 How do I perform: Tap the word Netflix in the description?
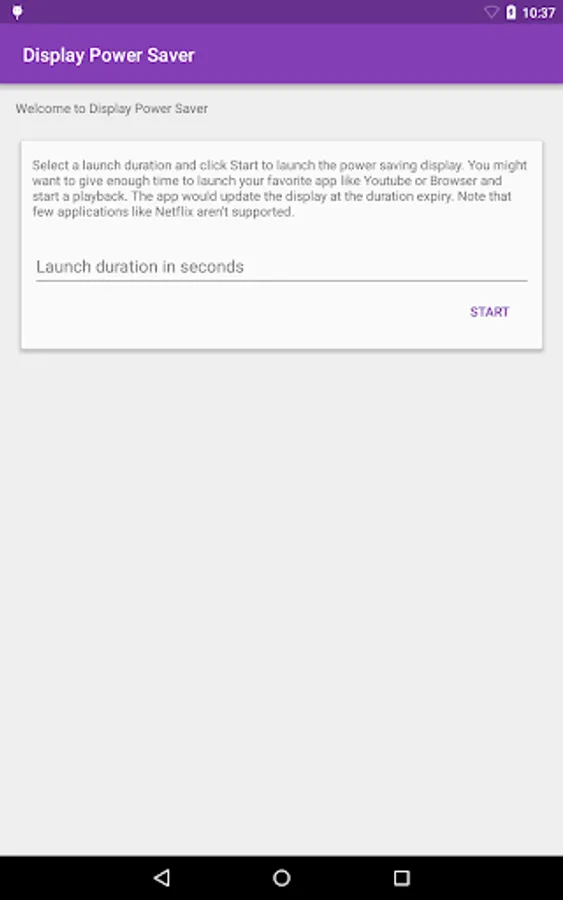[x=174, y=212]
